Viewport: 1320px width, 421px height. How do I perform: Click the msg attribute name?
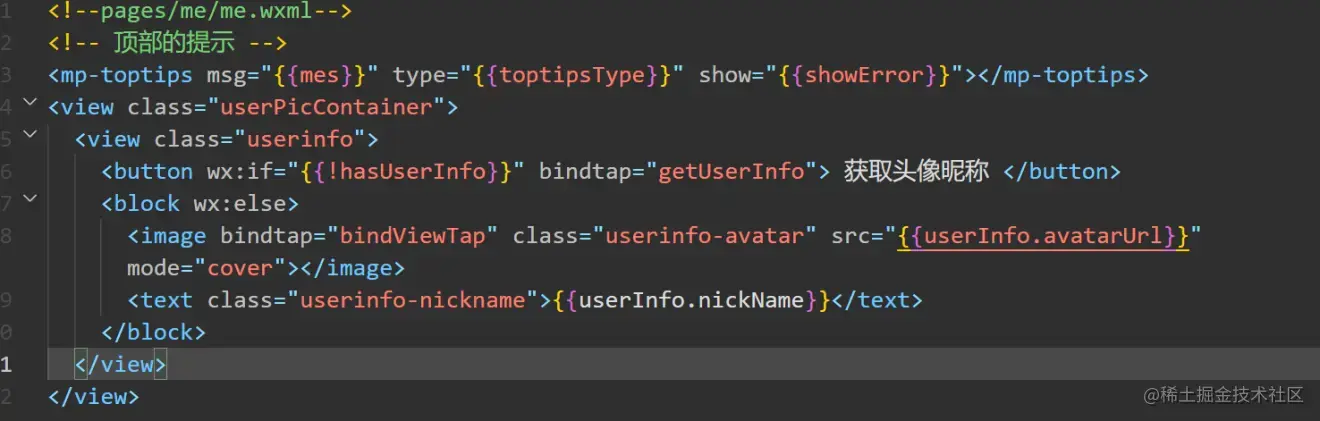226,75
